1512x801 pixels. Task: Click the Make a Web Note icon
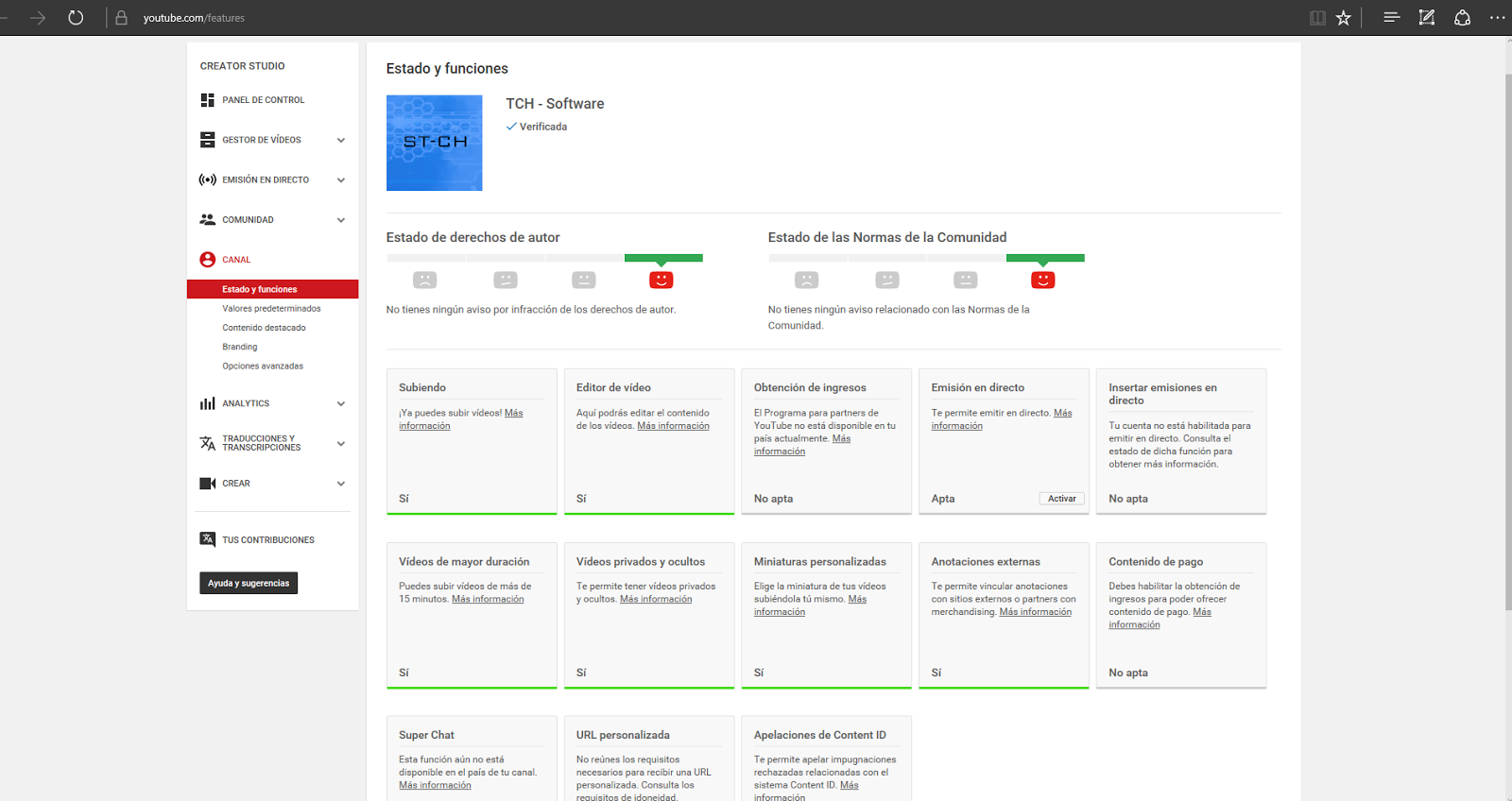(x=1427, y=18)
